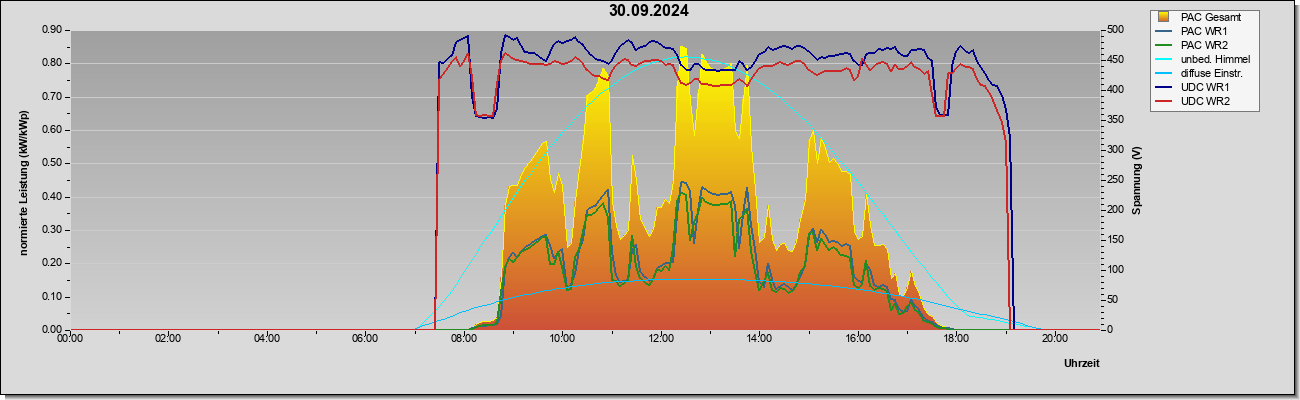1300x400 pixels.
Task: Click the chart title 30.09.2024
Action: click(649, 11)
